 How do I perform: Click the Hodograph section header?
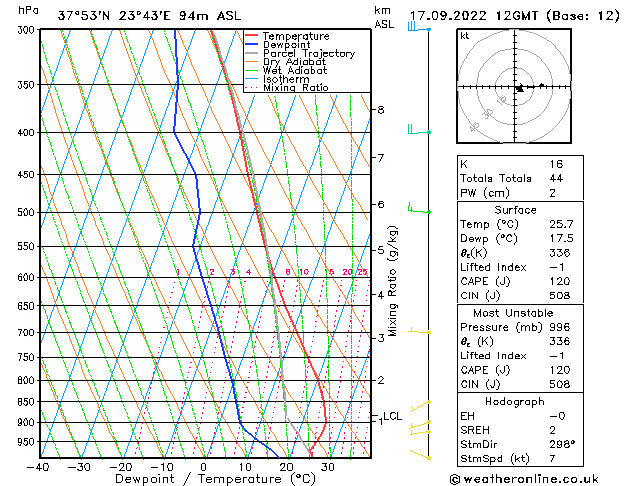click(x=515, y=402)
